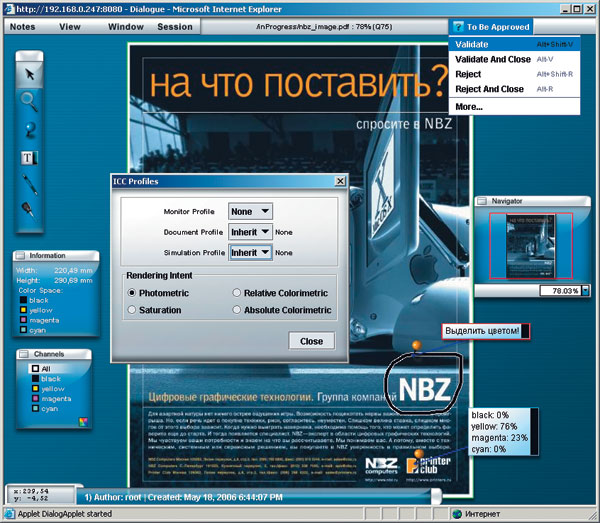The width and height of the screenshot is (600, 523).
Task: Select the pushpin note tool
Action: pyautogui.click(x=30, y=129)
